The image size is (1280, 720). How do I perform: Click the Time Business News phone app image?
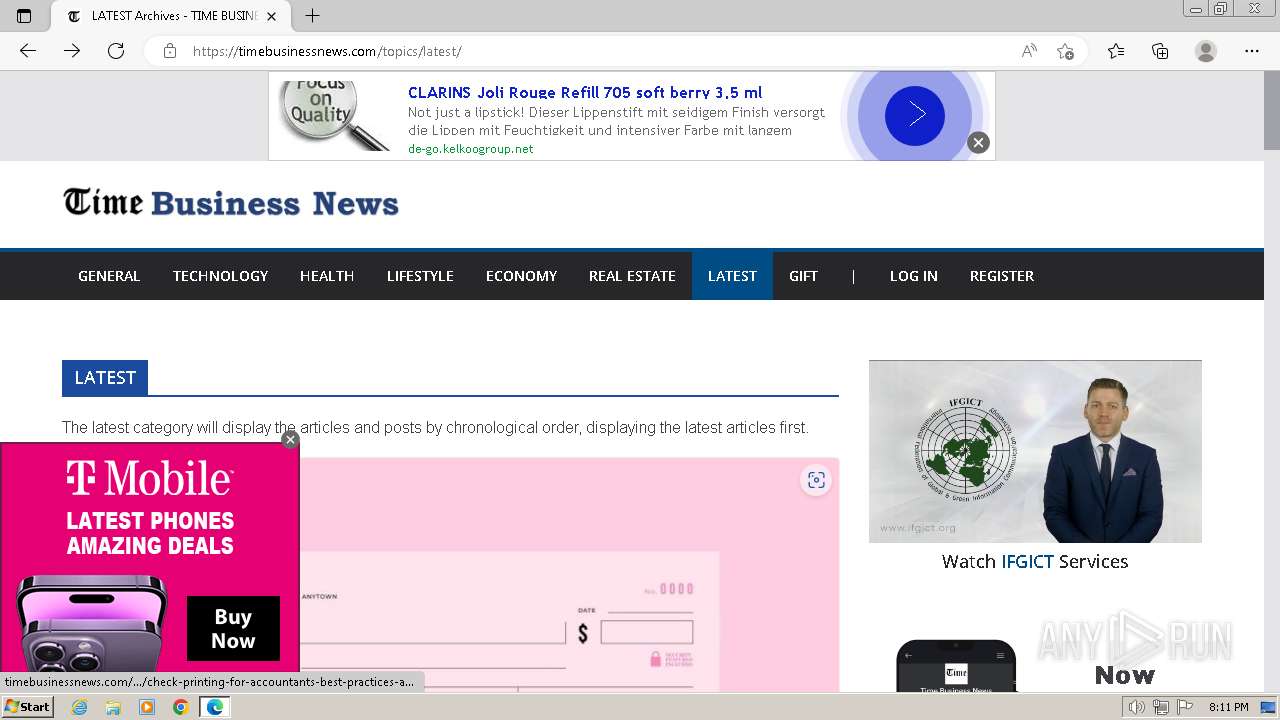coord(956,666)
